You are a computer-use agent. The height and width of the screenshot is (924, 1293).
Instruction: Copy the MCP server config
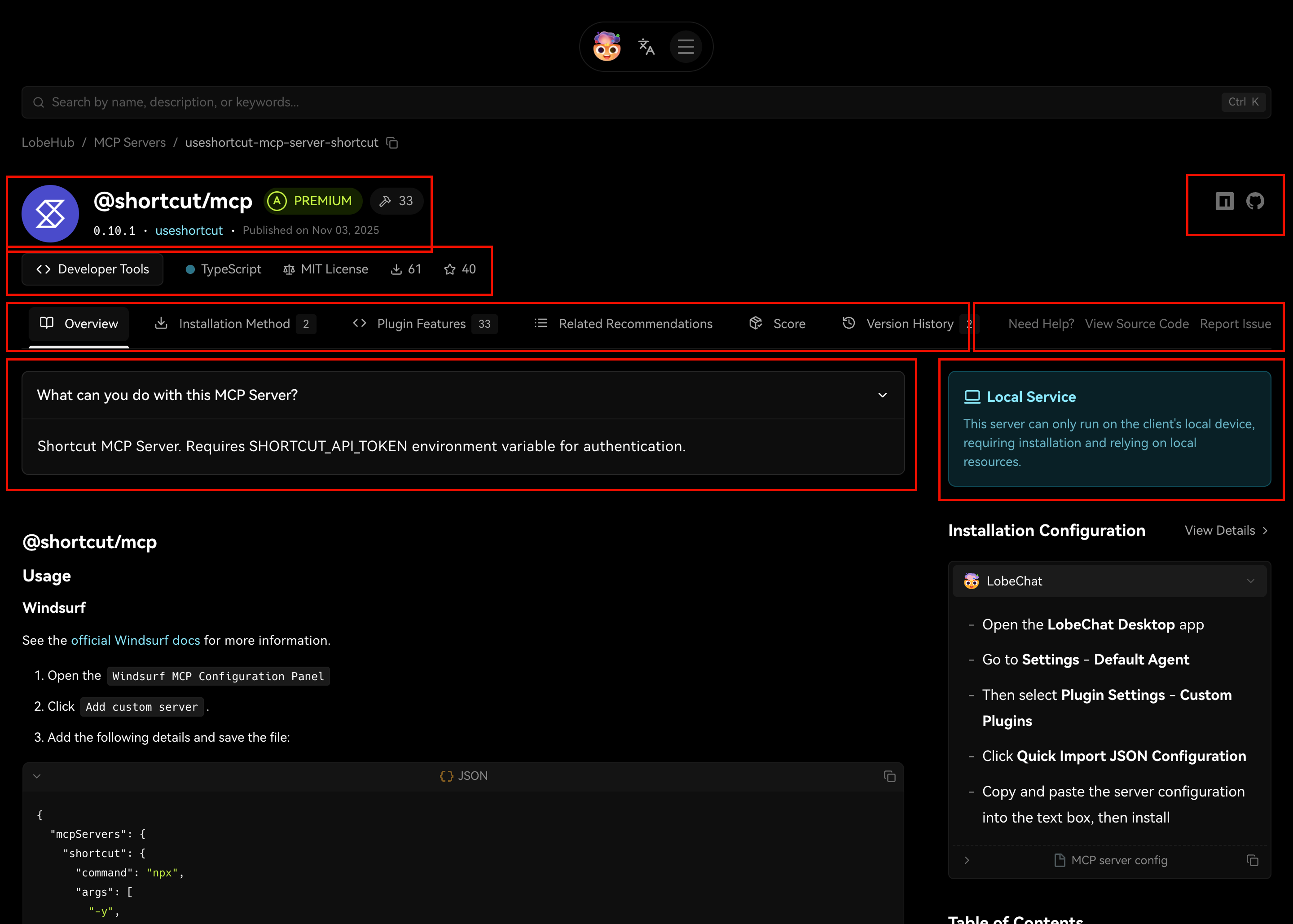point(1252,860)
